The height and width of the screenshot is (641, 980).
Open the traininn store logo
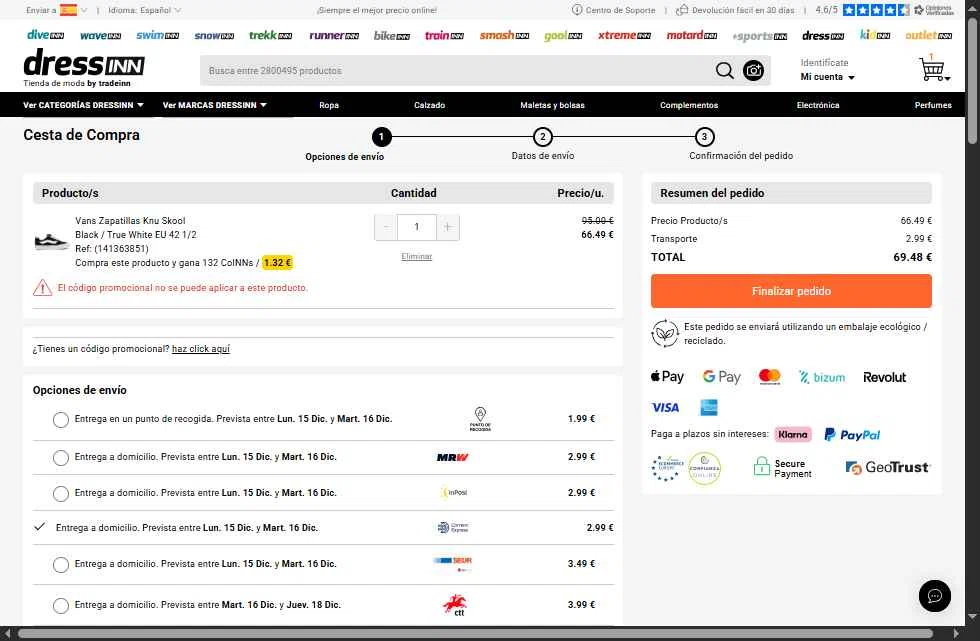pos(444,36)
